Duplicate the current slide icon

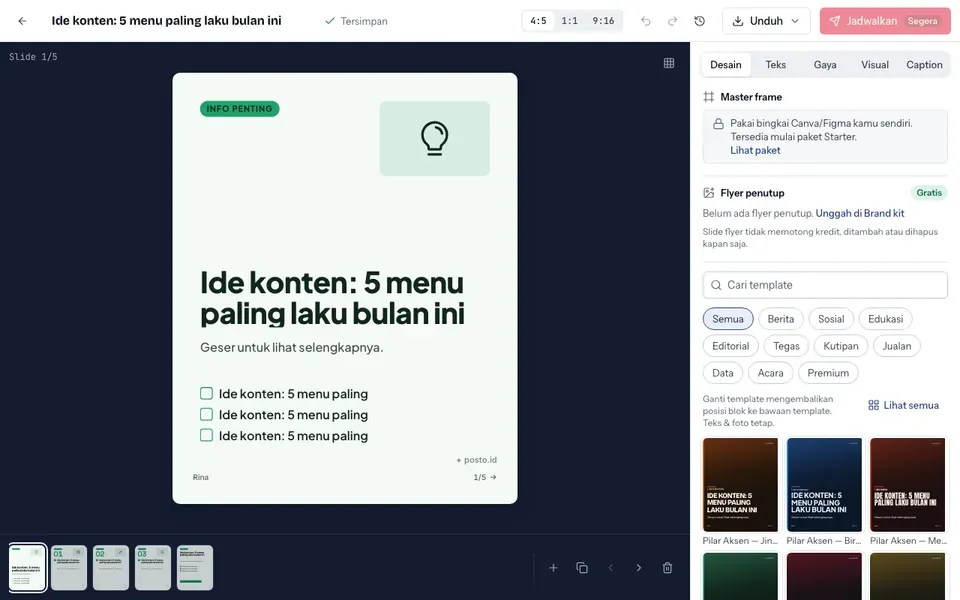coord(582,568)
